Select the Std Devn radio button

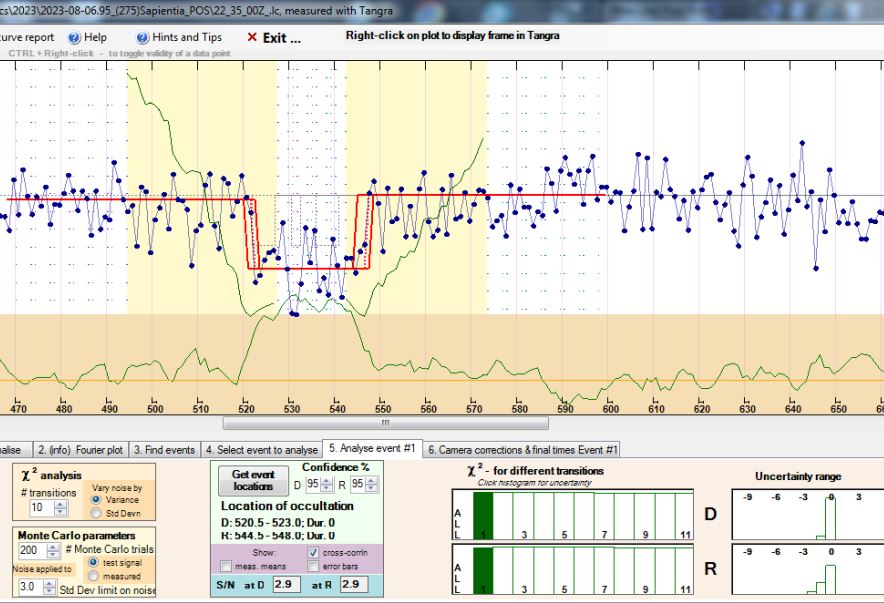[98, 514]
